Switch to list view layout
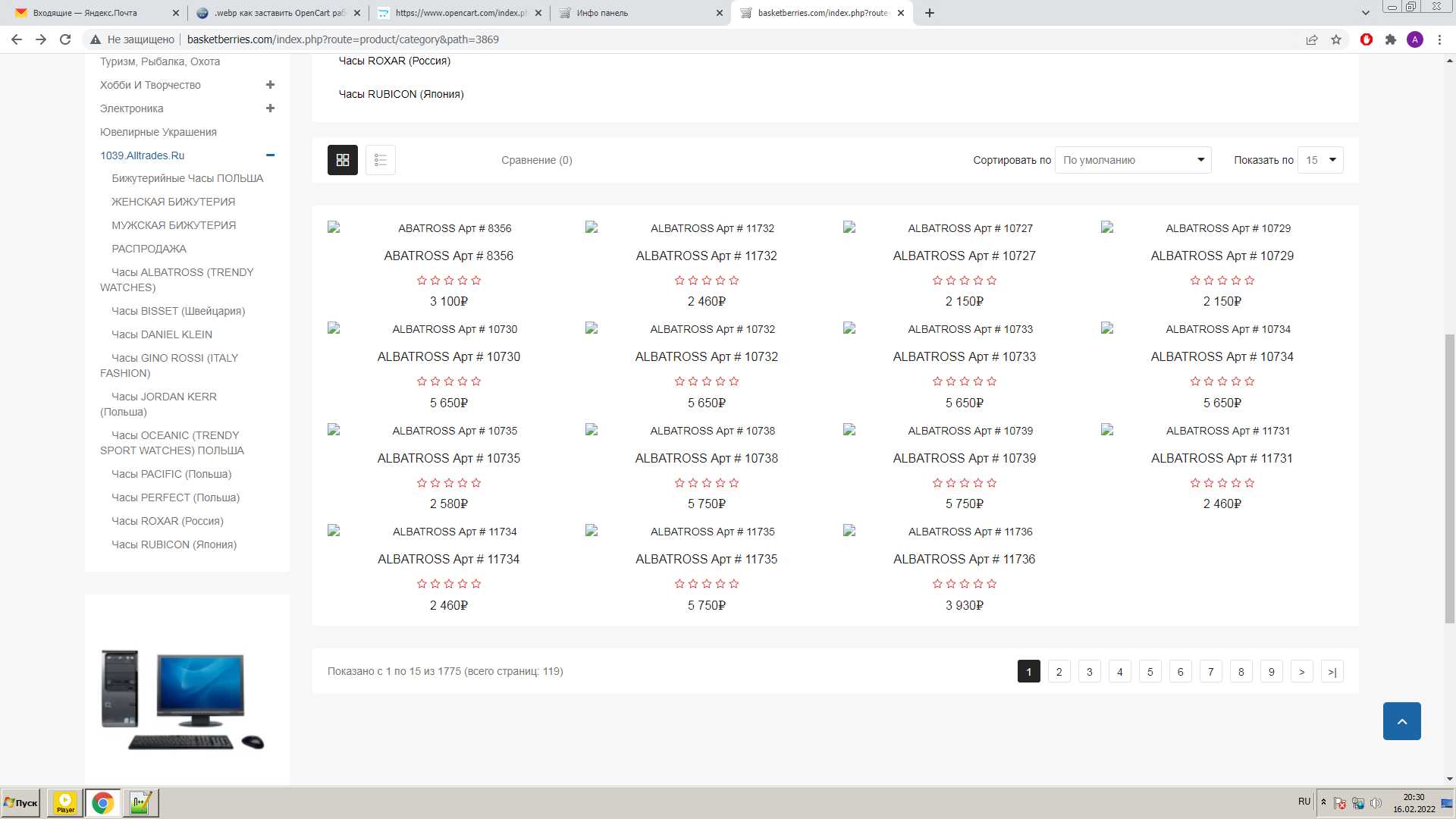Image resolution: width=1456 pixels, height=819 pixels. [381, 160]
